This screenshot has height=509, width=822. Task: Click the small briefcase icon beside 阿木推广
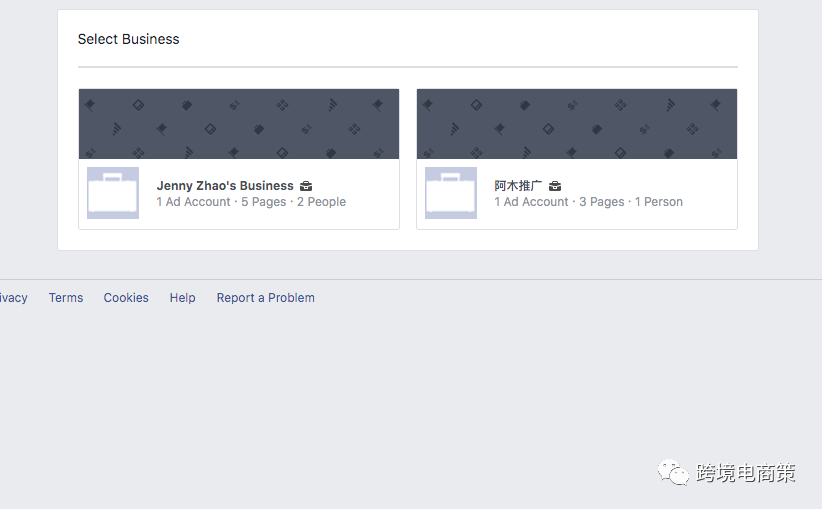coord(555,186)
